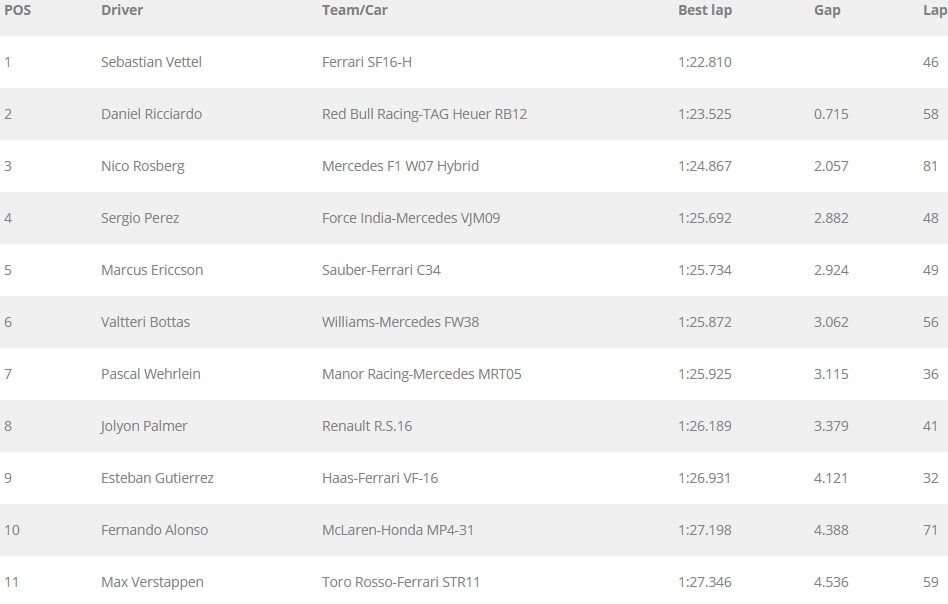Select the Ferrari SF16-H team cell
This screenshot has width=948, height=604.
tap(367, 62)
